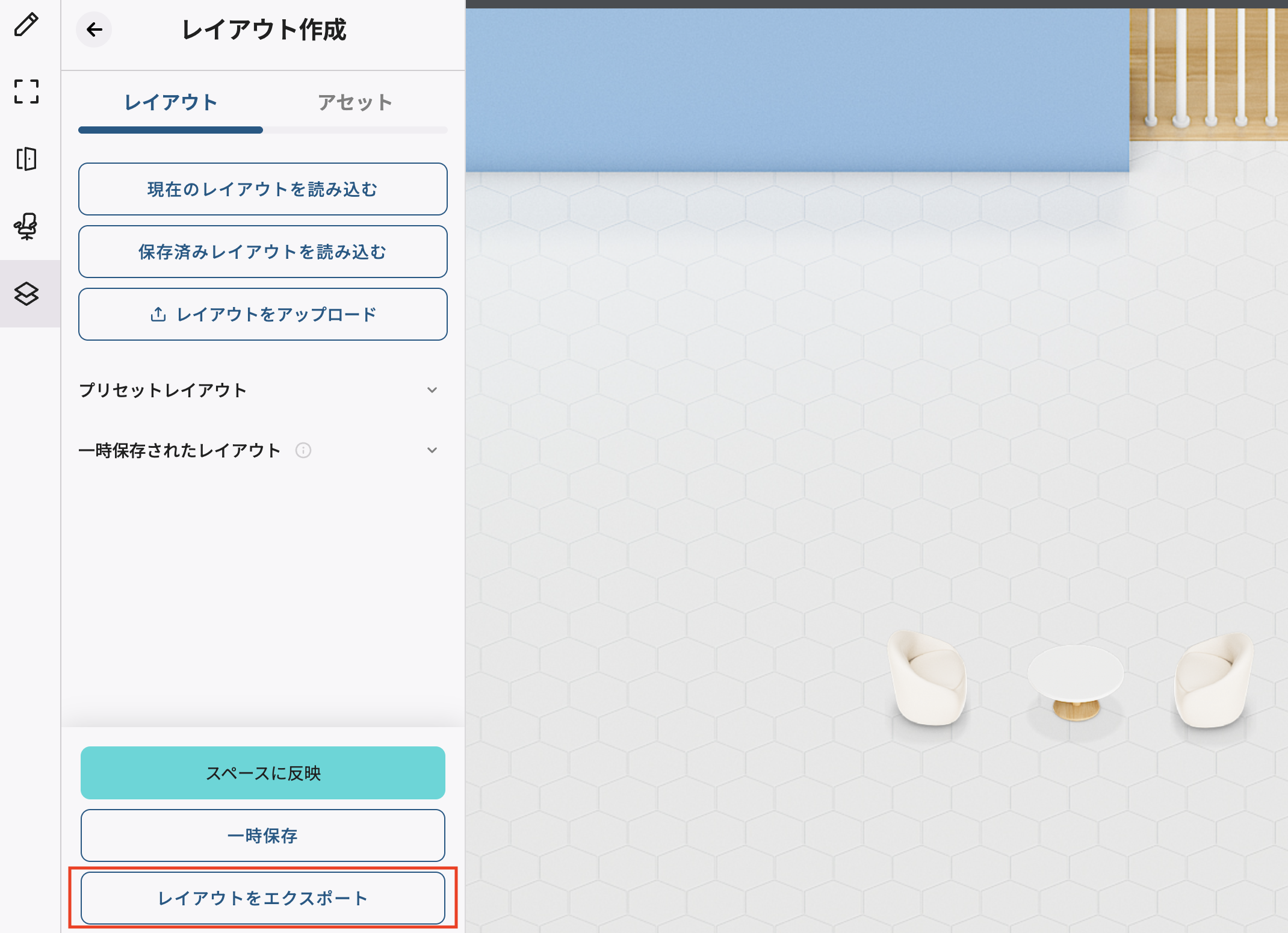Go back with the arrow button
The image size is (1288, 933).
tap(94, 29)
